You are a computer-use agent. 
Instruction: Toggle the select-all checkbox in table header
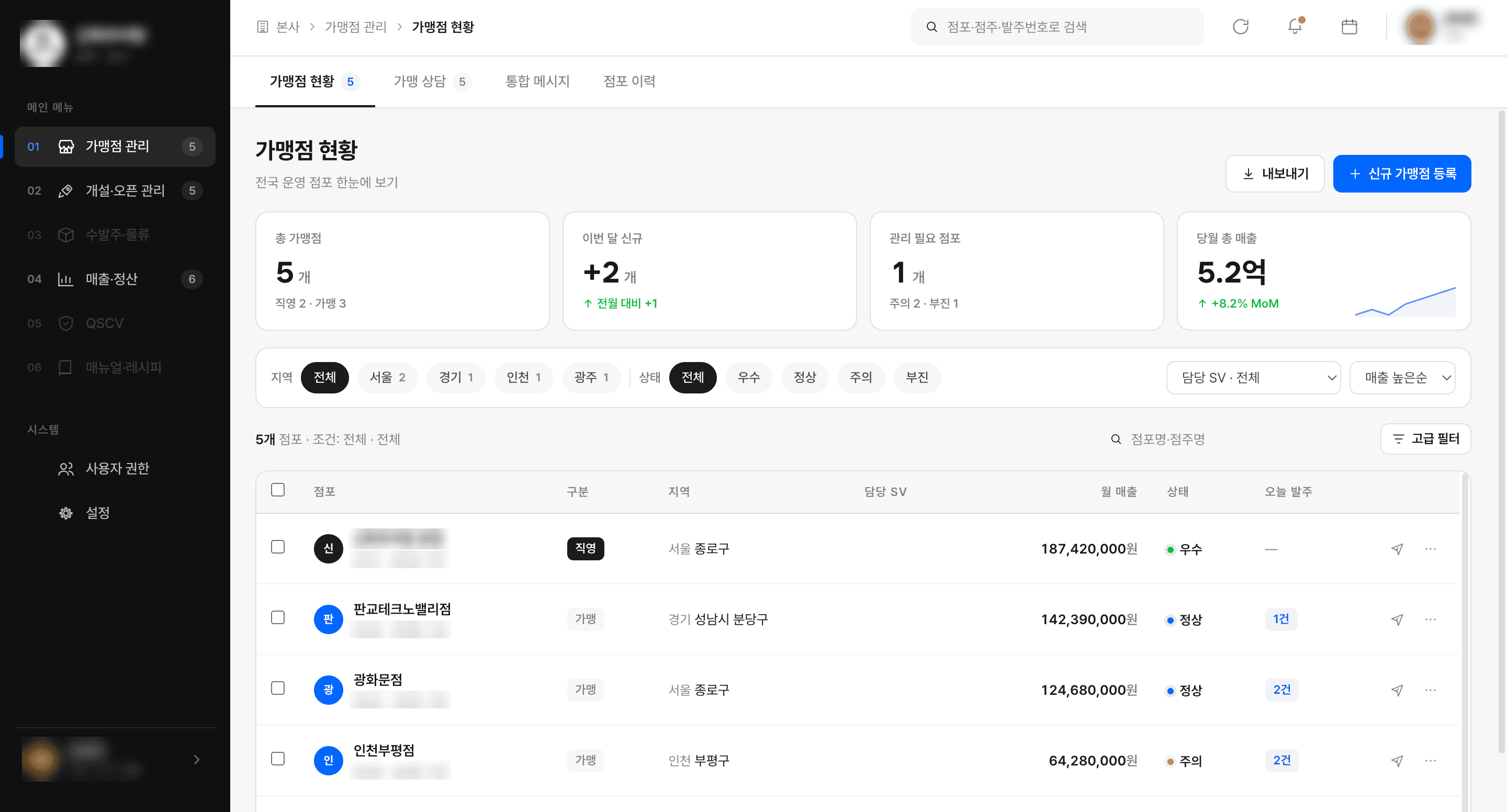278,490
